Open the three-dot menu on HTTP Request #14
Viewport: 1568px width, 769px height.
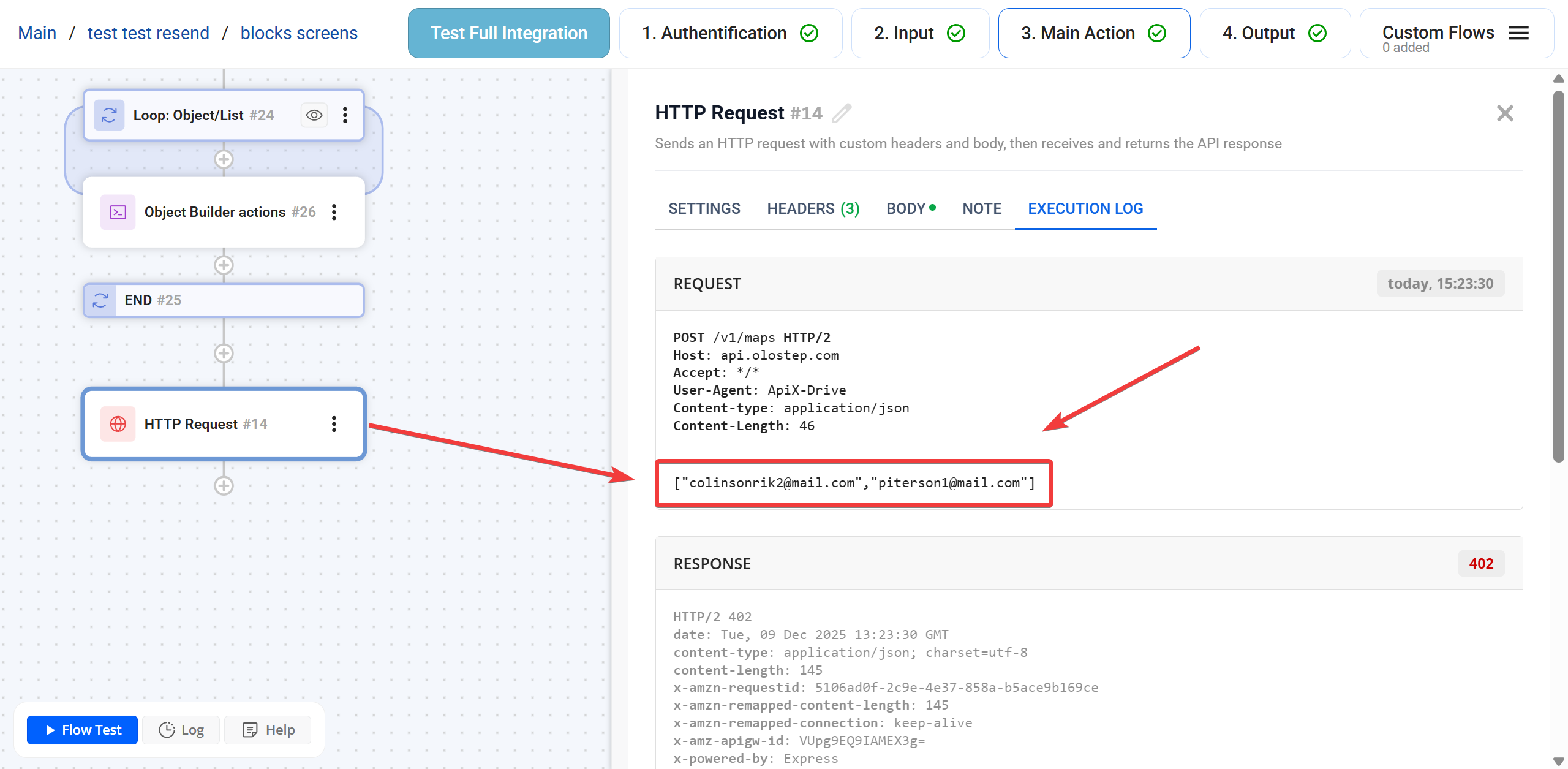click(x=334, y=423)
